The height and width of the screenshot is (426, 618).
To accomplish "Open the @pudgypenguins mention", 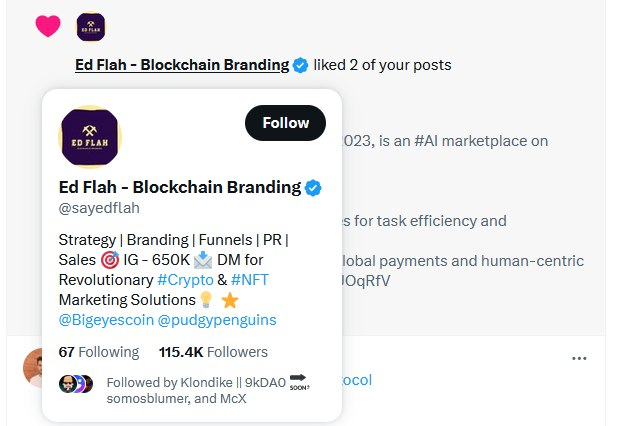I will pos(216,320).
